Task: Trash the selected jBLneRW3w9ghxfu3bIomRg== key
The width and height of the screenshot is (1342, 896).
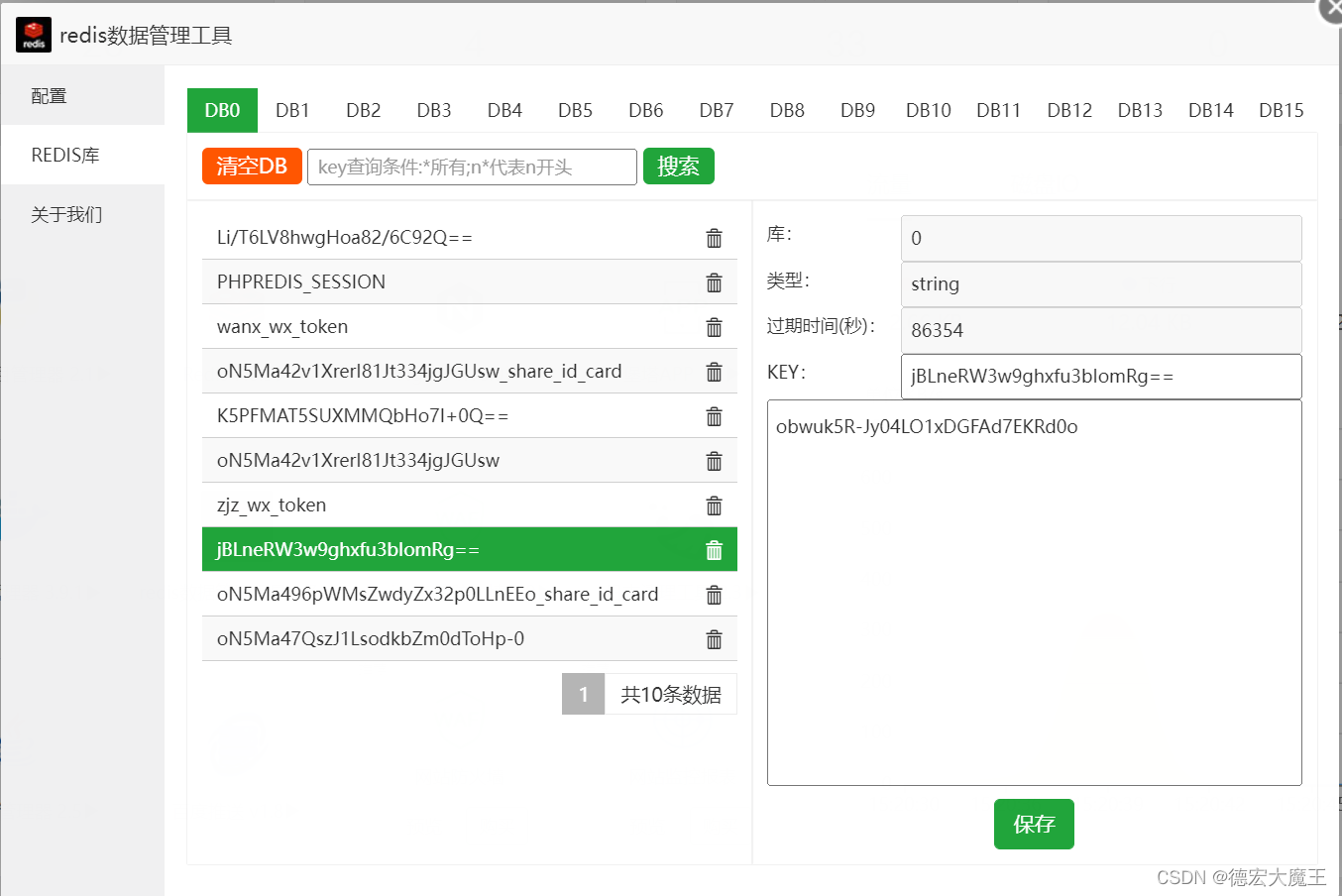Action: pyautogui.click(x=714, y=550)
